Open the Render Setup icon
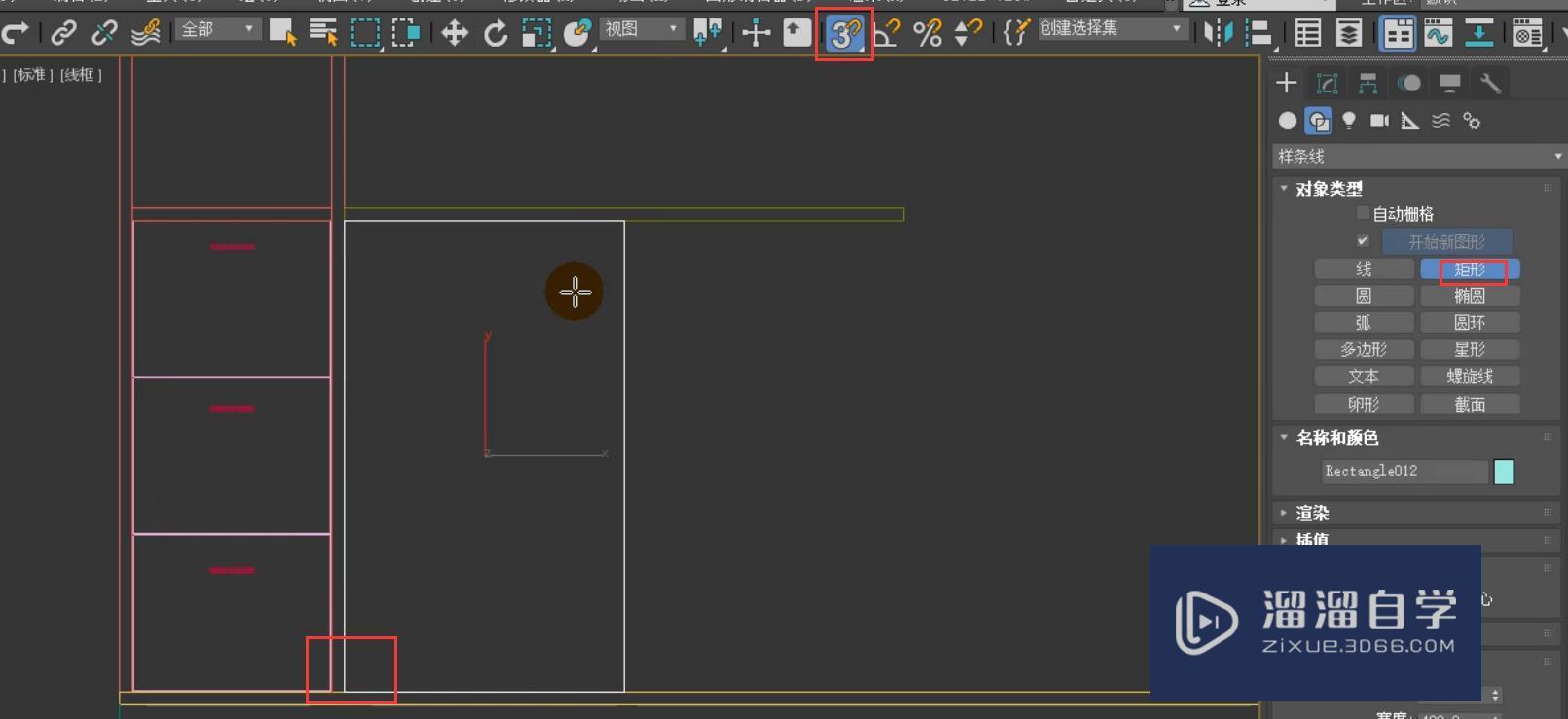The image size is (1568, 719). (x=1528, y=33)
